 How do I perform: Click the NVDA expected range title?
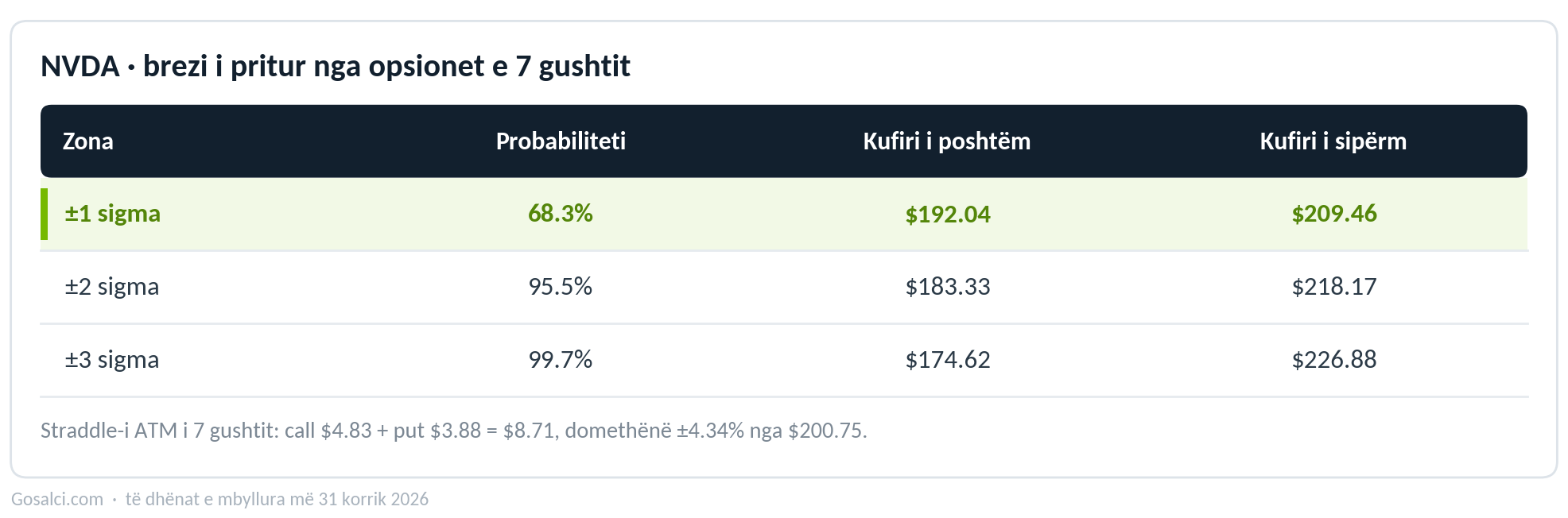click(x=336, y=67)
